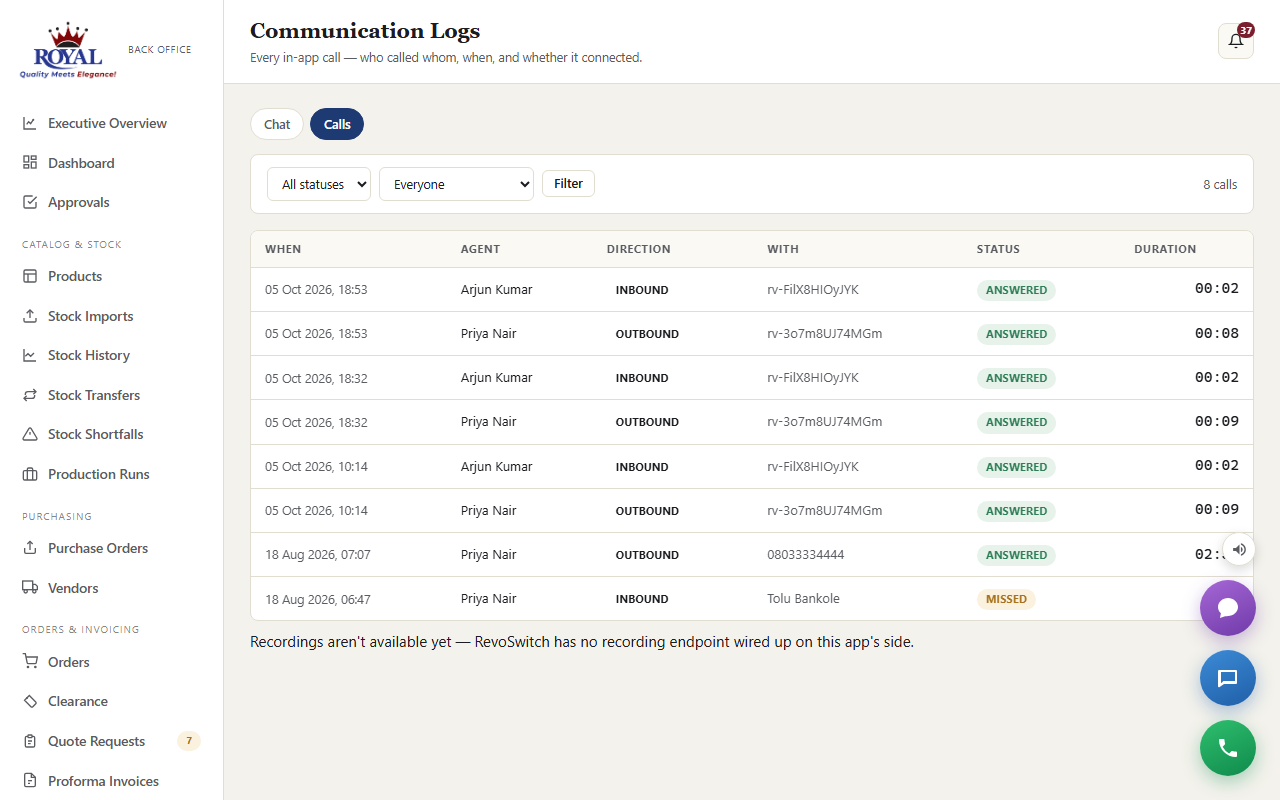This screenshot has height=800, width=1280.
Task: Click the Production Runs briefcase icon
Action: (x=30, y=474)
